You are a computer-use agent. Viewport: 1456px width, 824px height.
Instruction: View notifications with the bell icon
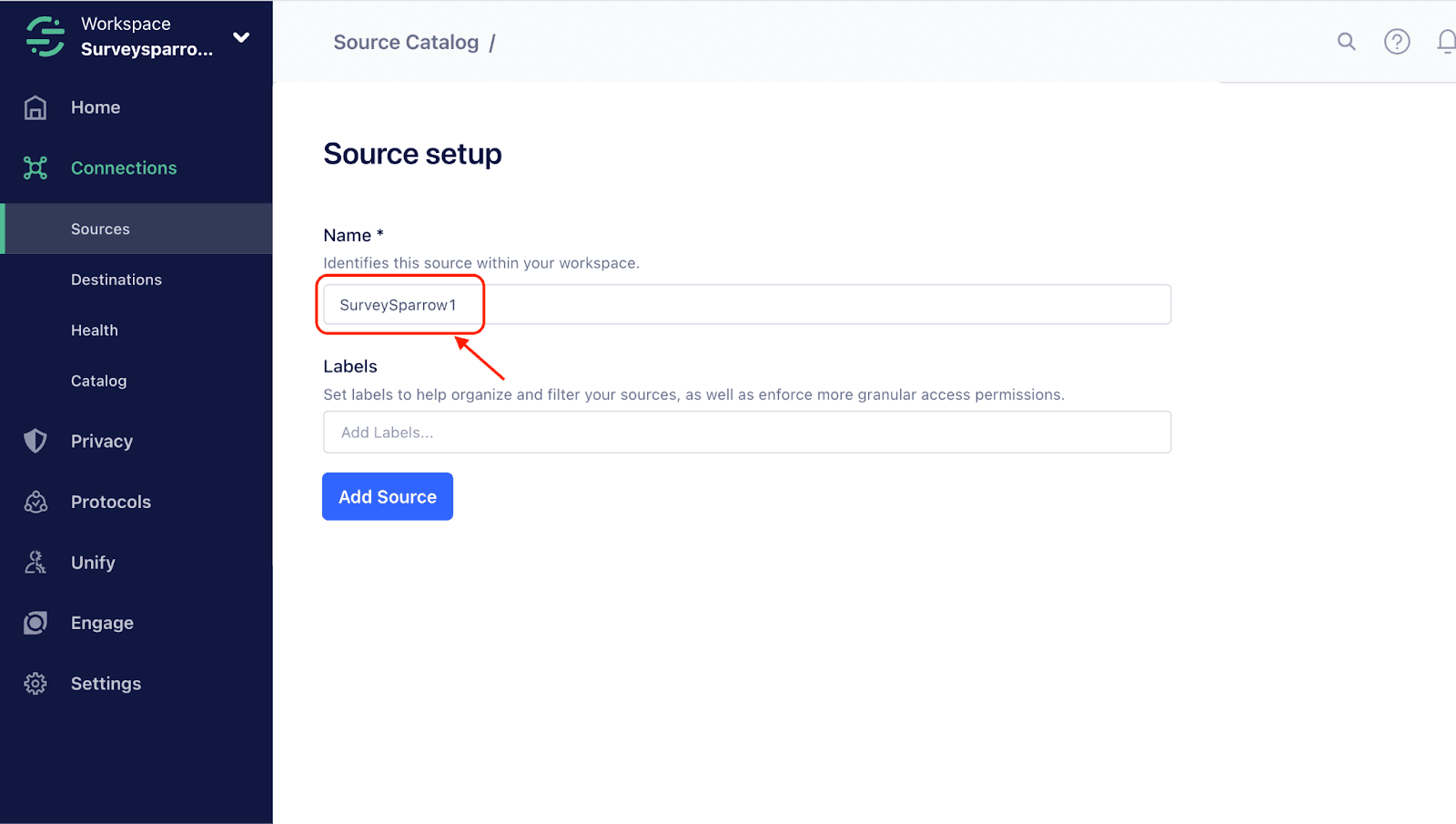[1446, 42]
